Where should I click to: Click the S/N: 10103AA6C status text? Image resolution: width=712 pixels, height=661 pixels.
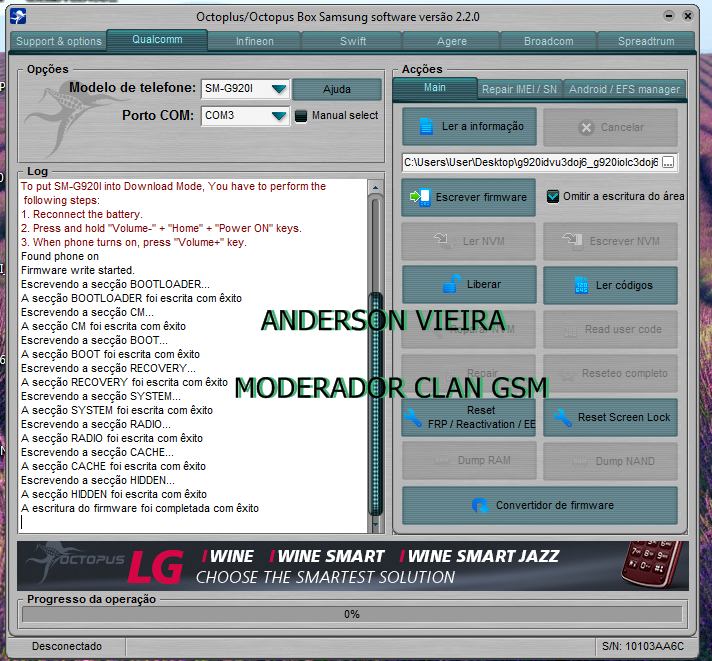[643, 646]
